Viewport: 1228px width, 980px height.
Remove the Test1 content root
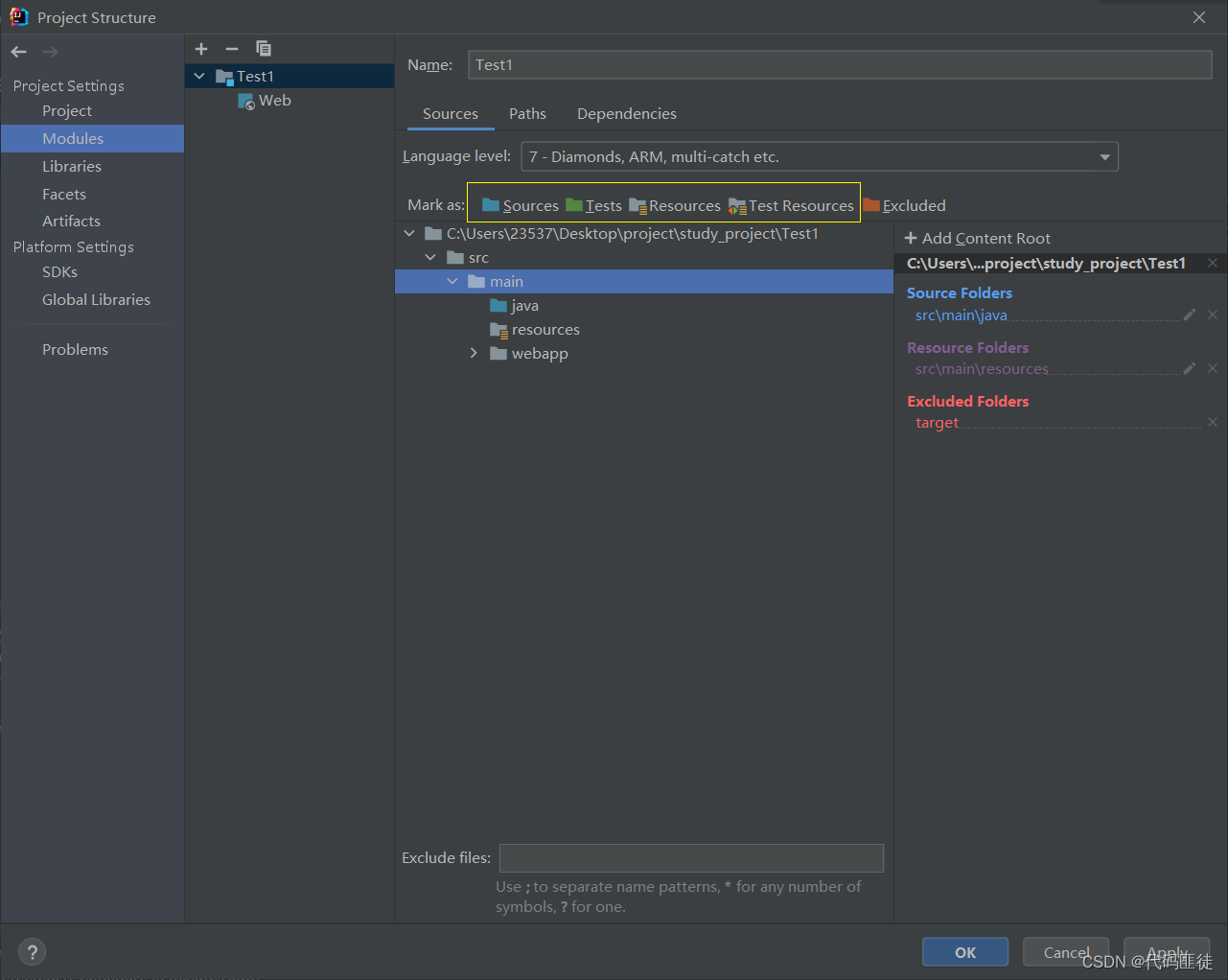(1213, 263)
